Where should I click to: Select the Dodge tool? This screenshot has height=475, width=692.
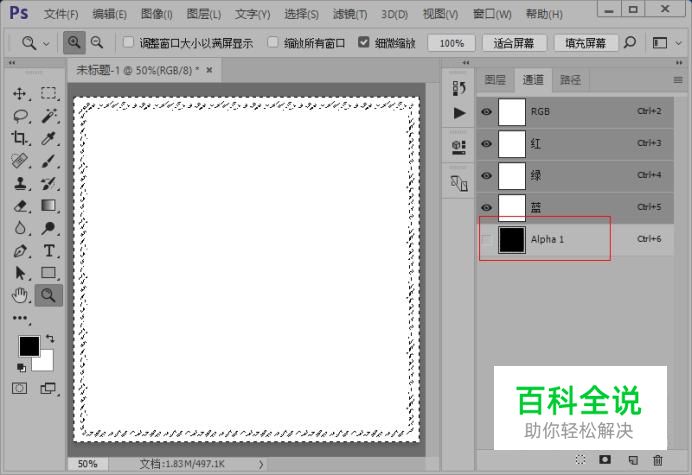click(49, 228)
